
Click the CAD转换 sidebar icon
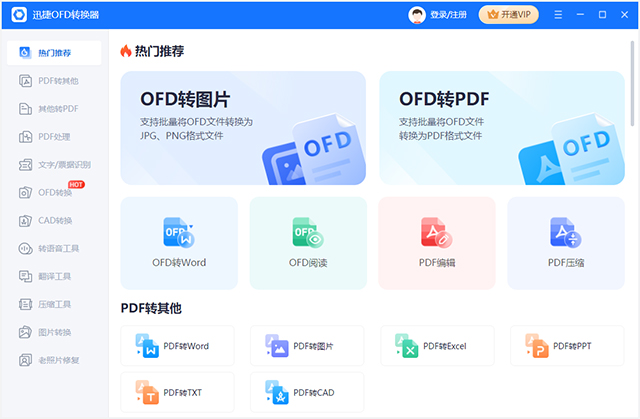[25, 221]
